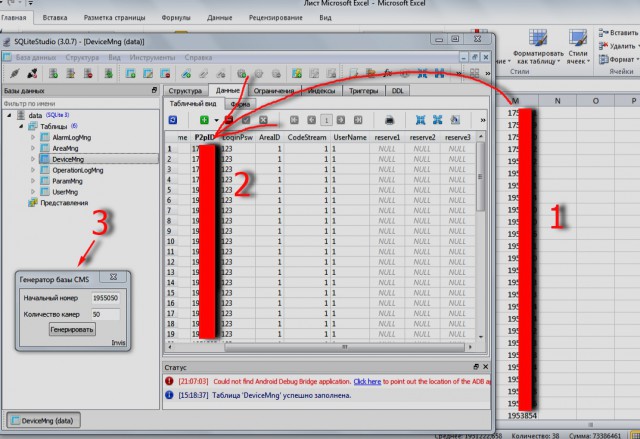Click the Commit changes checkmark icon

click(x=246, y=120)
